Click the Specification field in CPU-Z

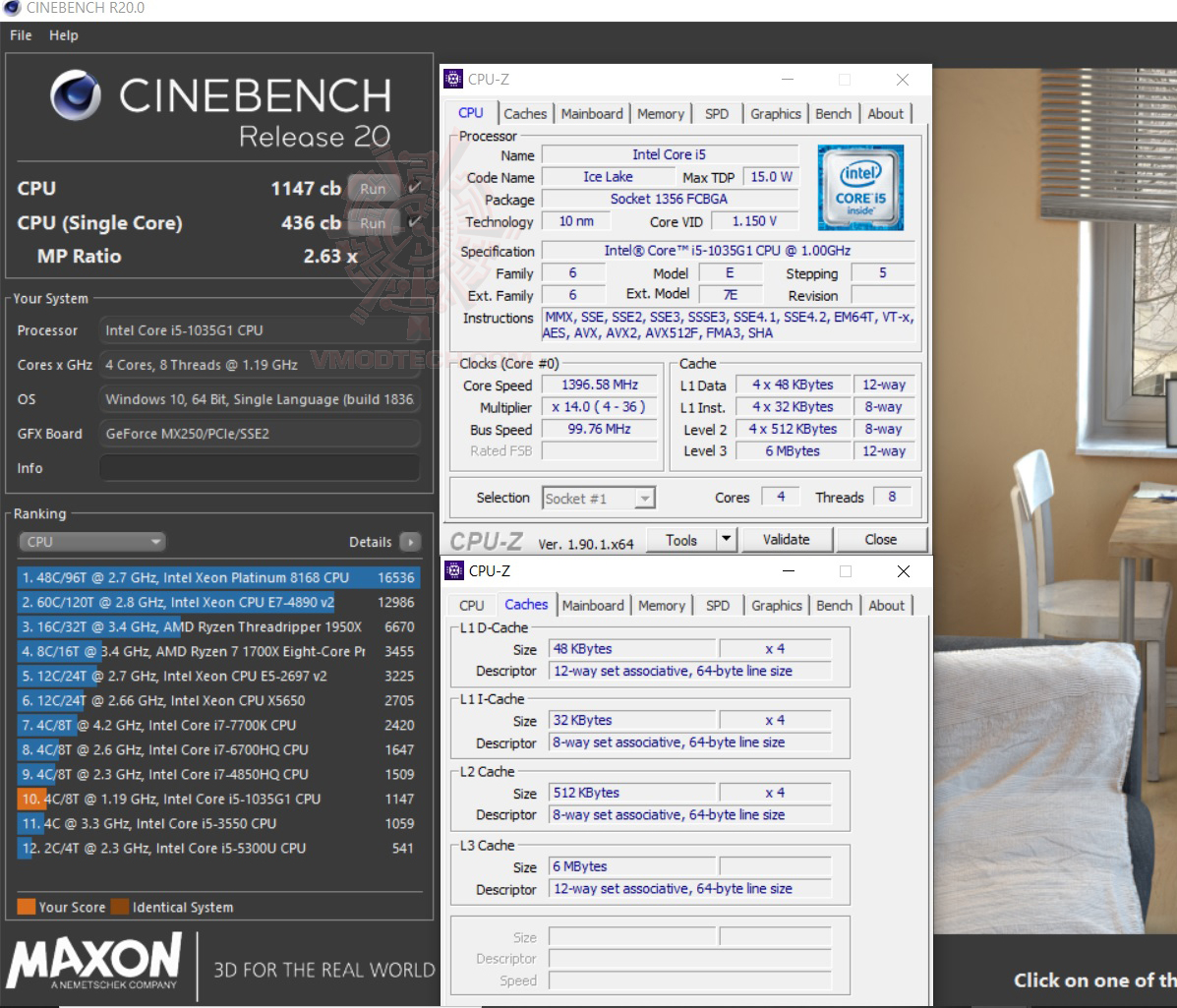728,251
